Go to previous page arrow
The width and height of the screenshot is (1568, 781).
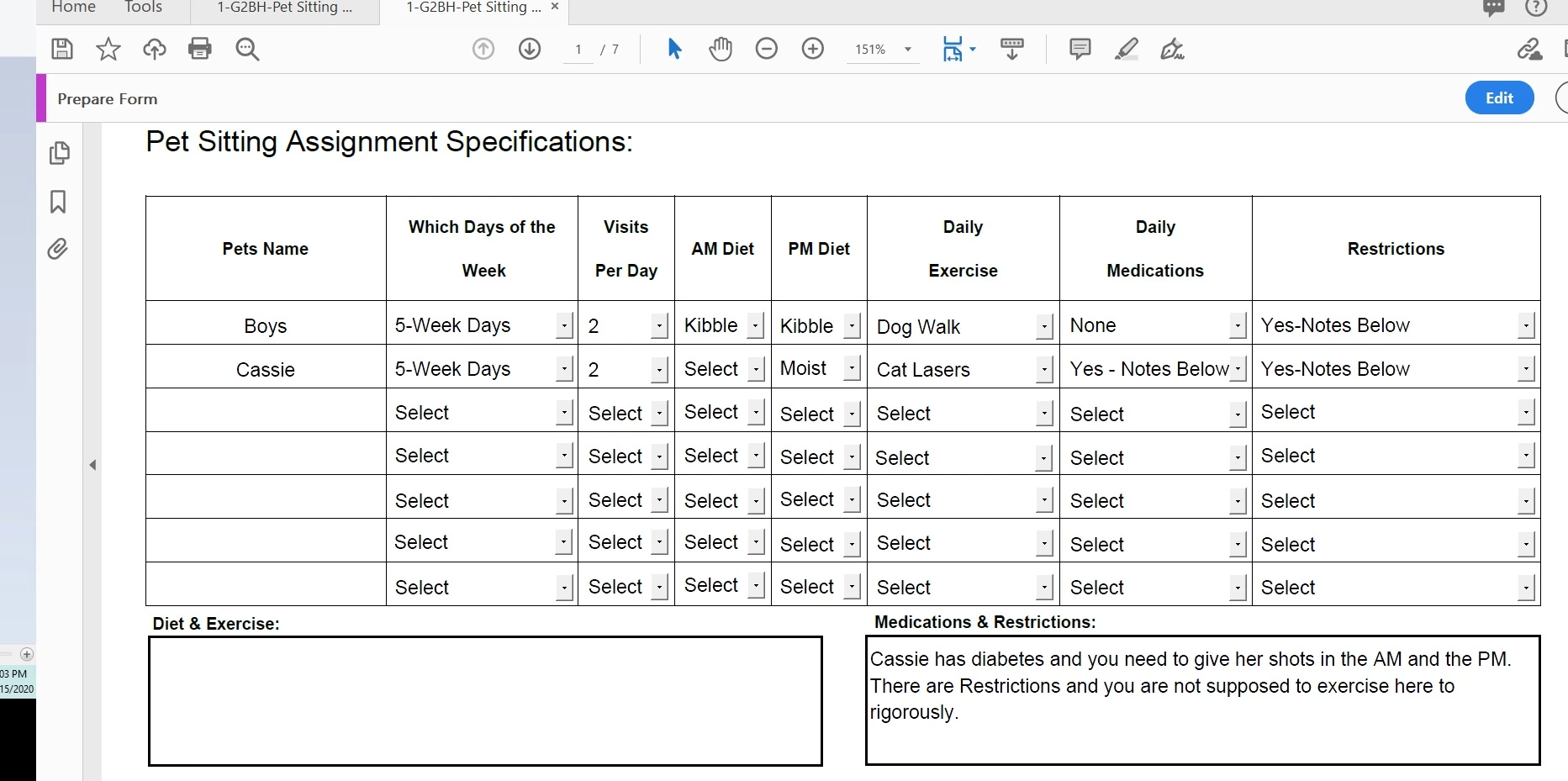click(x=483, y=49)
